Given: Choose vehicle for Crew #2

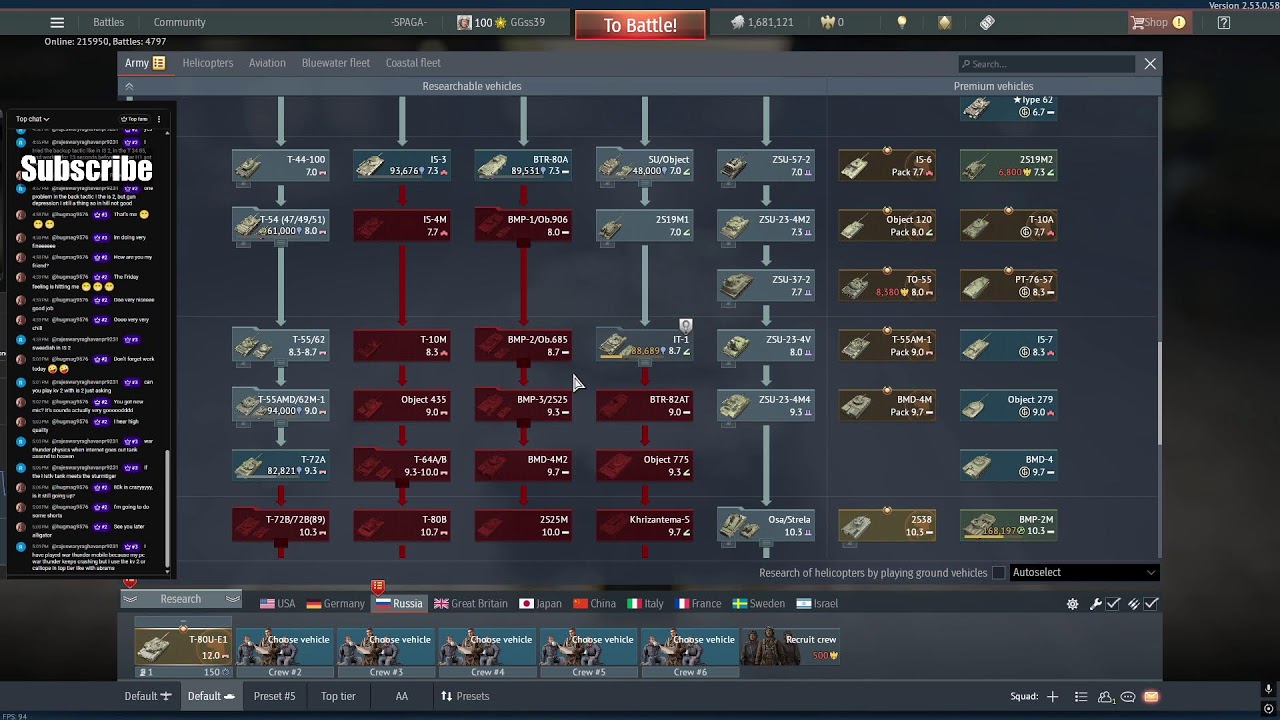Looking at the screenshot, I should pyautogui.click(x=285, y=647).
